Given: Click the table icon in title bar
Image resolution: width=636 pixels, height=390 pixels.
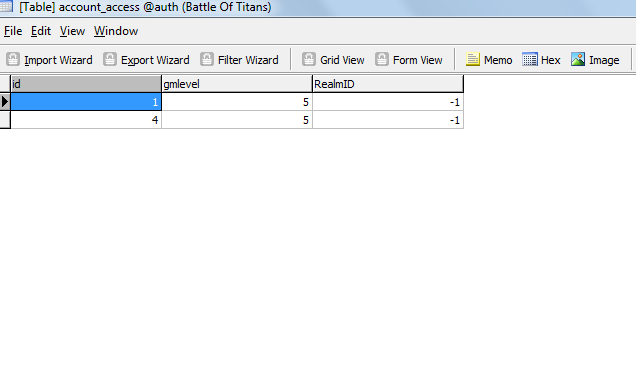Looking at the screenshot, I should 6,6.
